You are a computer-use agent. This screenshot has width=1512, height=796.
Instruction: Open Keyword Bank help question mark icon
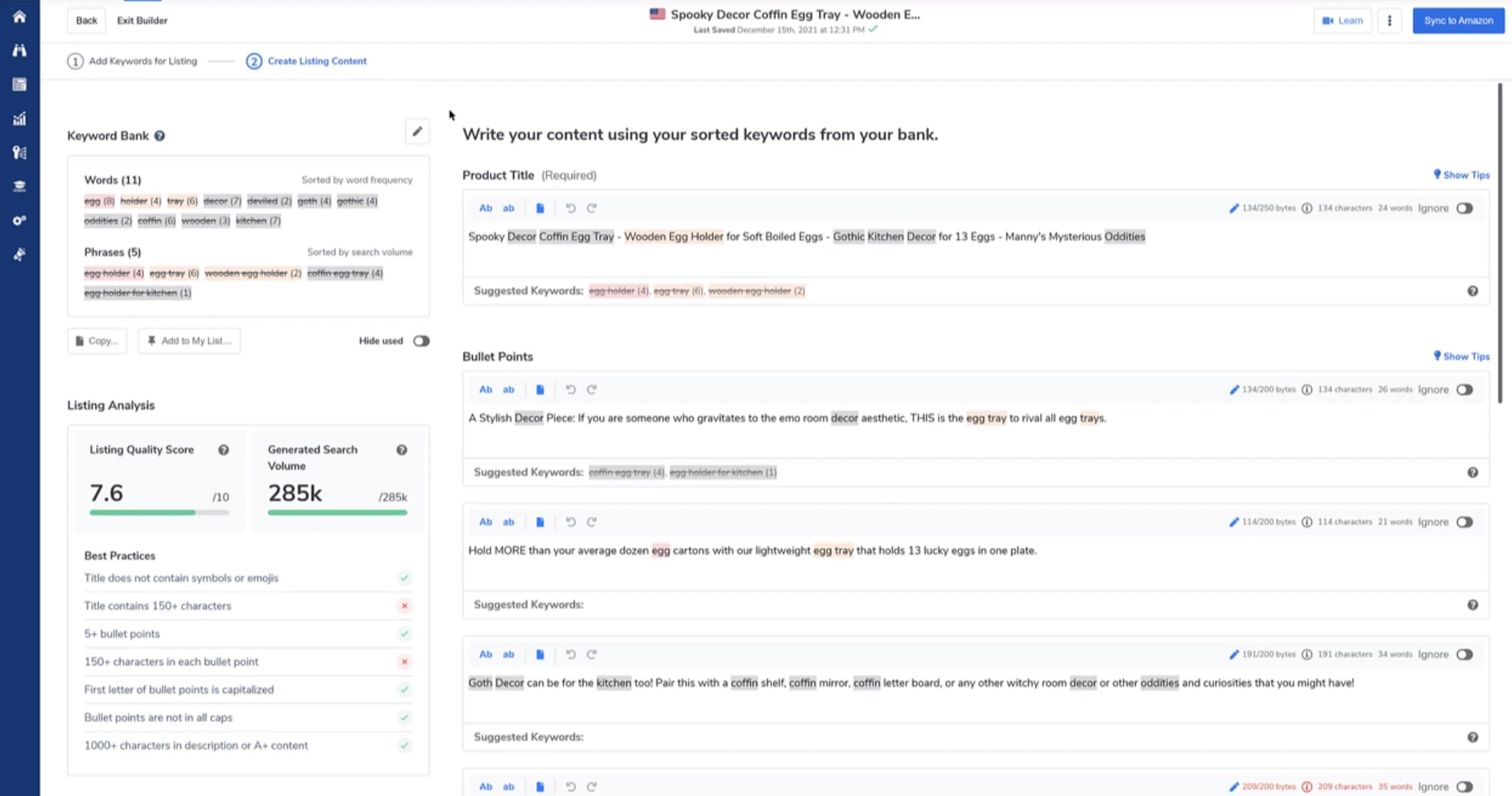click(x=159, y=136)
